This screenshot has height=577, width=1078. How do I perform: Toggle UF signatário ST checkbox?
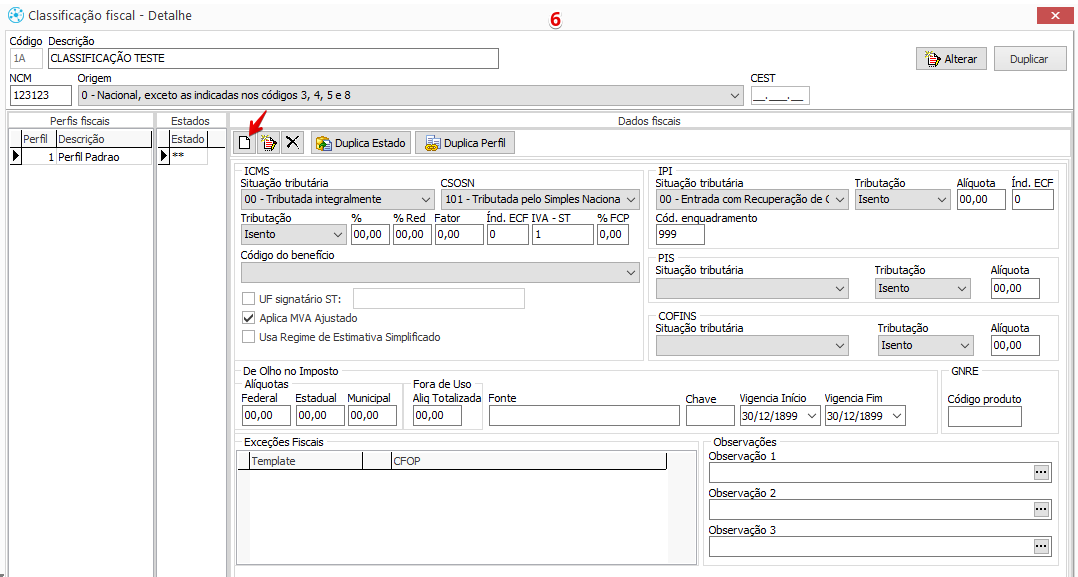(x=248, y=299)
